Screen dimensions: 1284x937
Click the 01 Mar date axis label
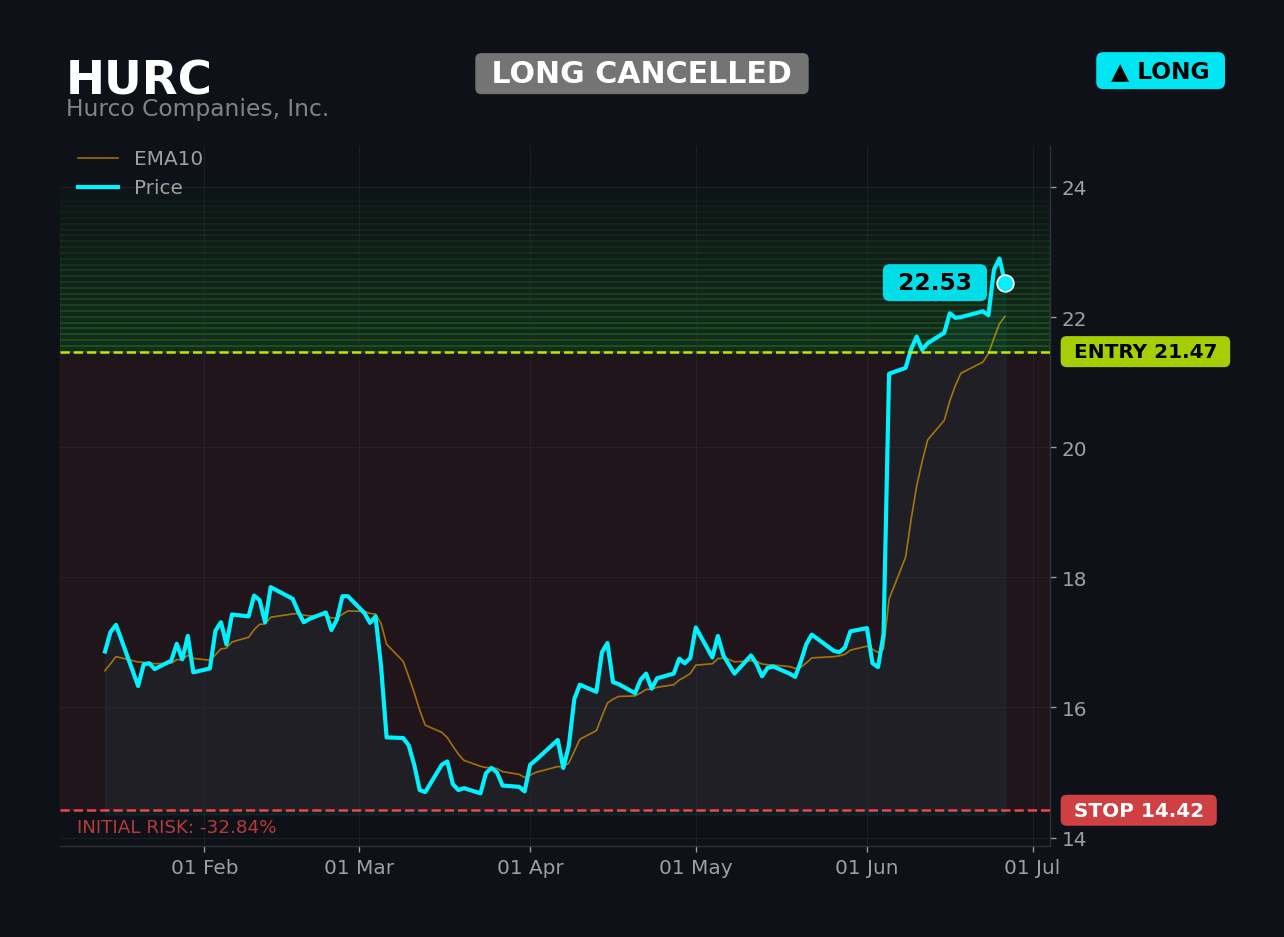pos(359,868)
